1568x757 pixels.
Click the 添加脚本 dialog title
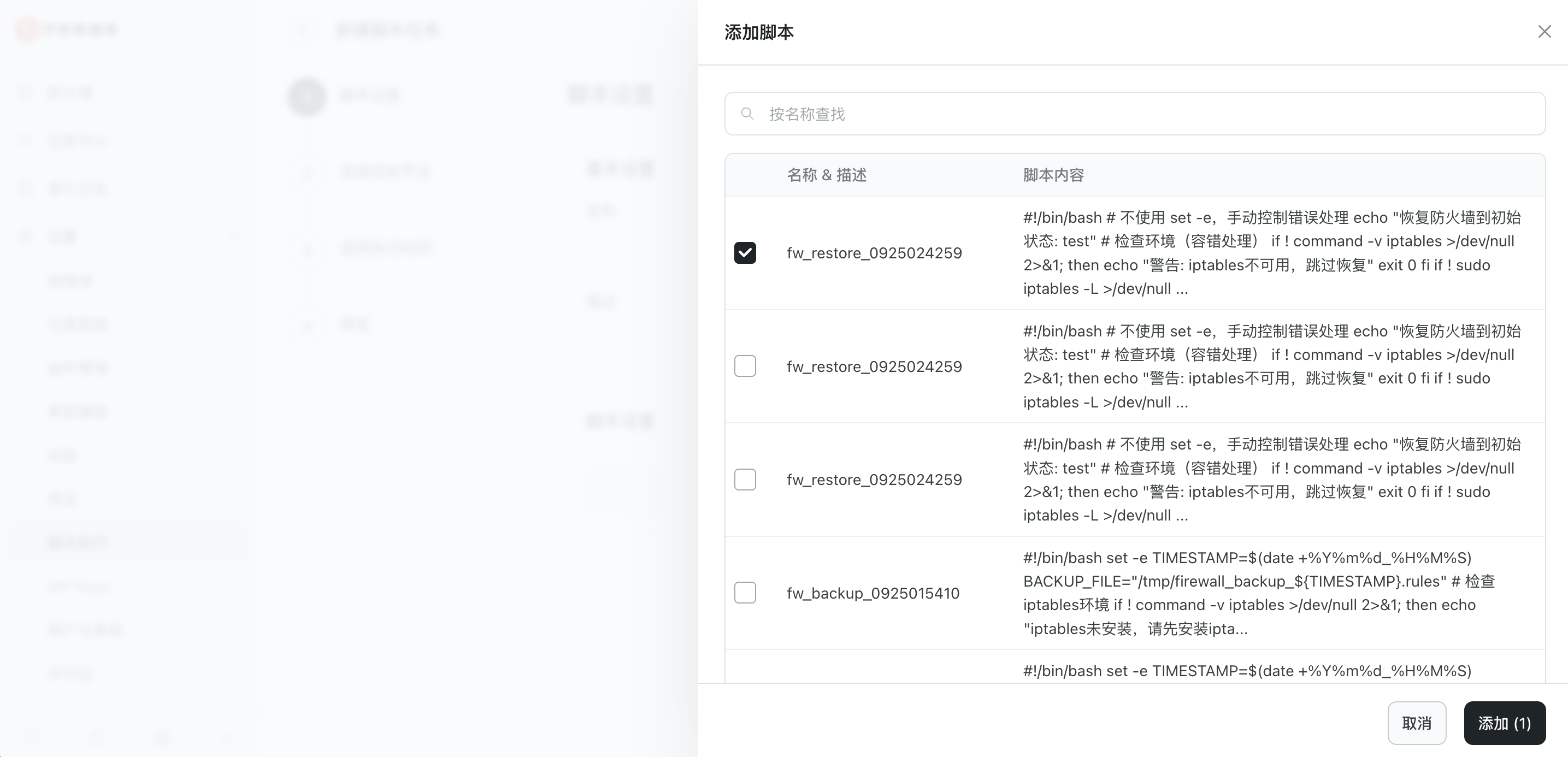click(759, 32)
